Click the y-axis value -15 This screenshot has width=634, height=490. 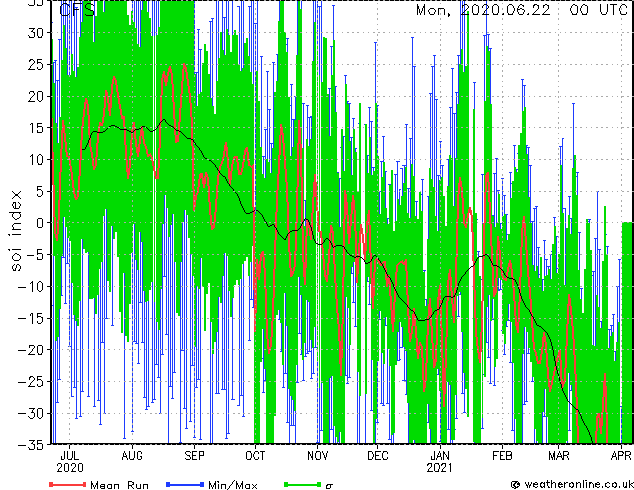click(31, 318)
